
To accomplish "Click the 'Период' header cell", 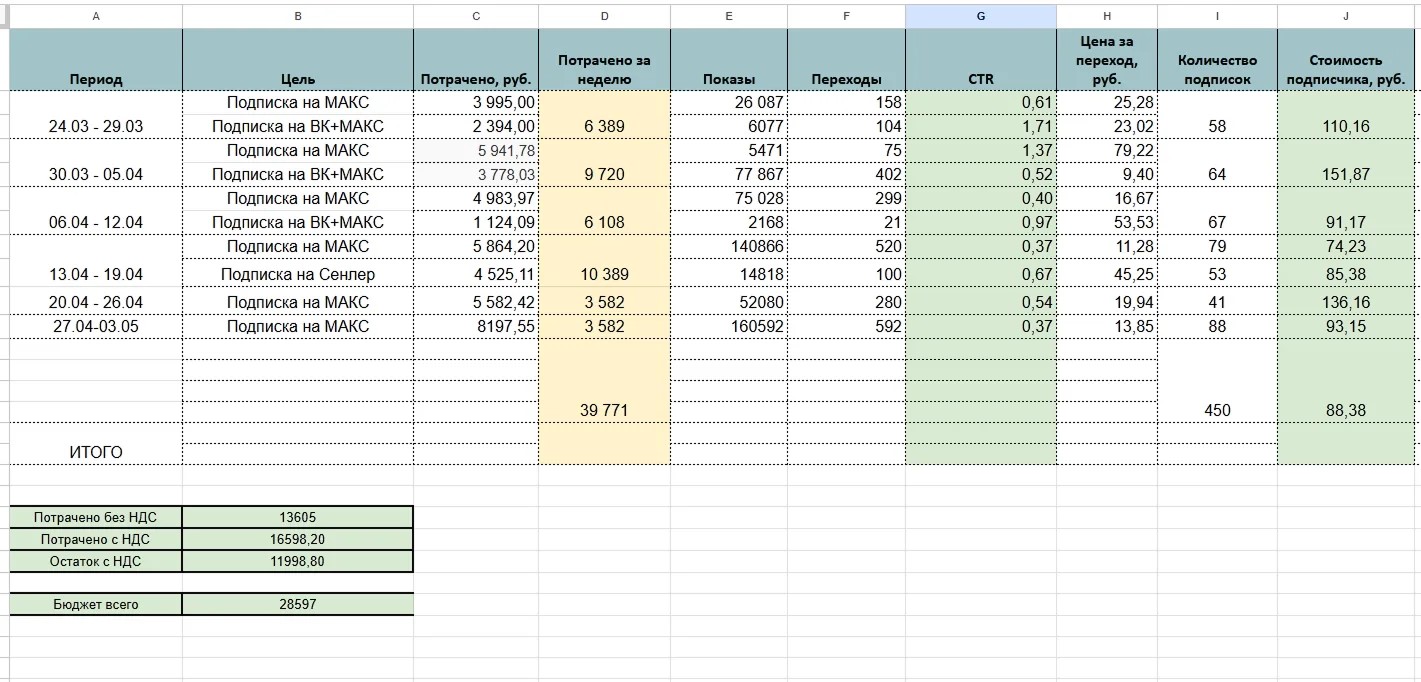I will [96, 60].
